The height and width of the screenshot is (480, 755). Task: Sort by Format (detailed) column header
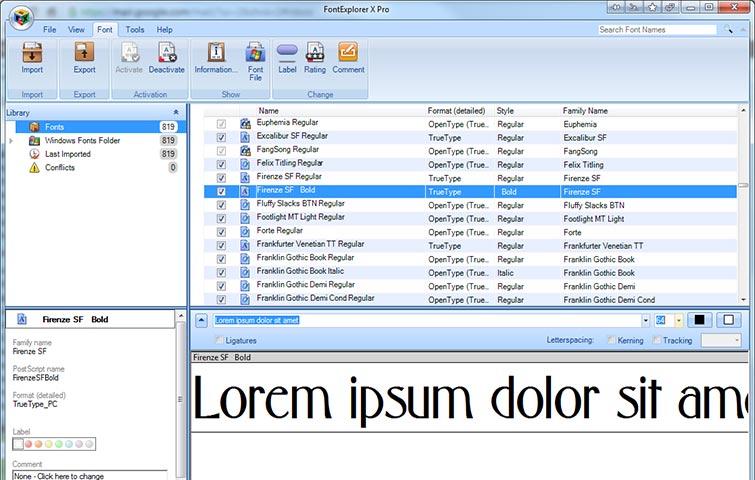point(456,111)
